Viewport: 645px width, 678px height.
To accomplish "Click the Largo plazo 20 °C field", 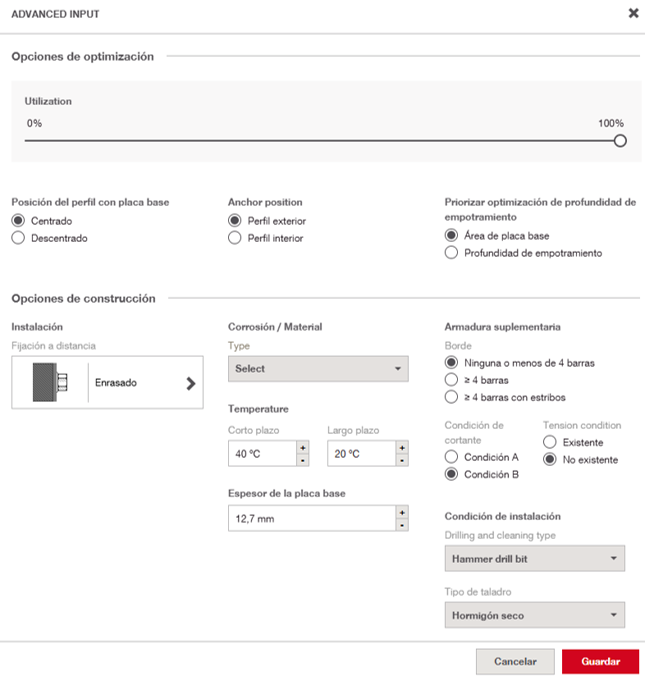I will (x=361, y=454).
